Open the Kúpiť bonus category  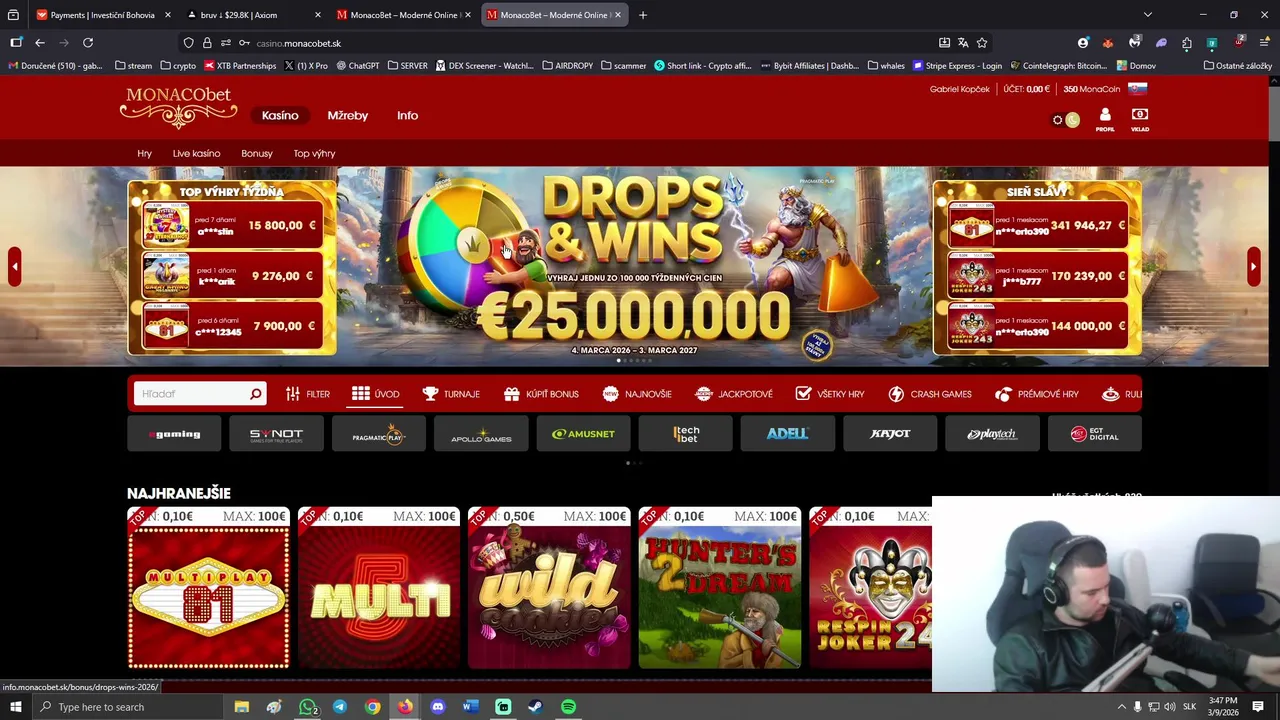541,394
